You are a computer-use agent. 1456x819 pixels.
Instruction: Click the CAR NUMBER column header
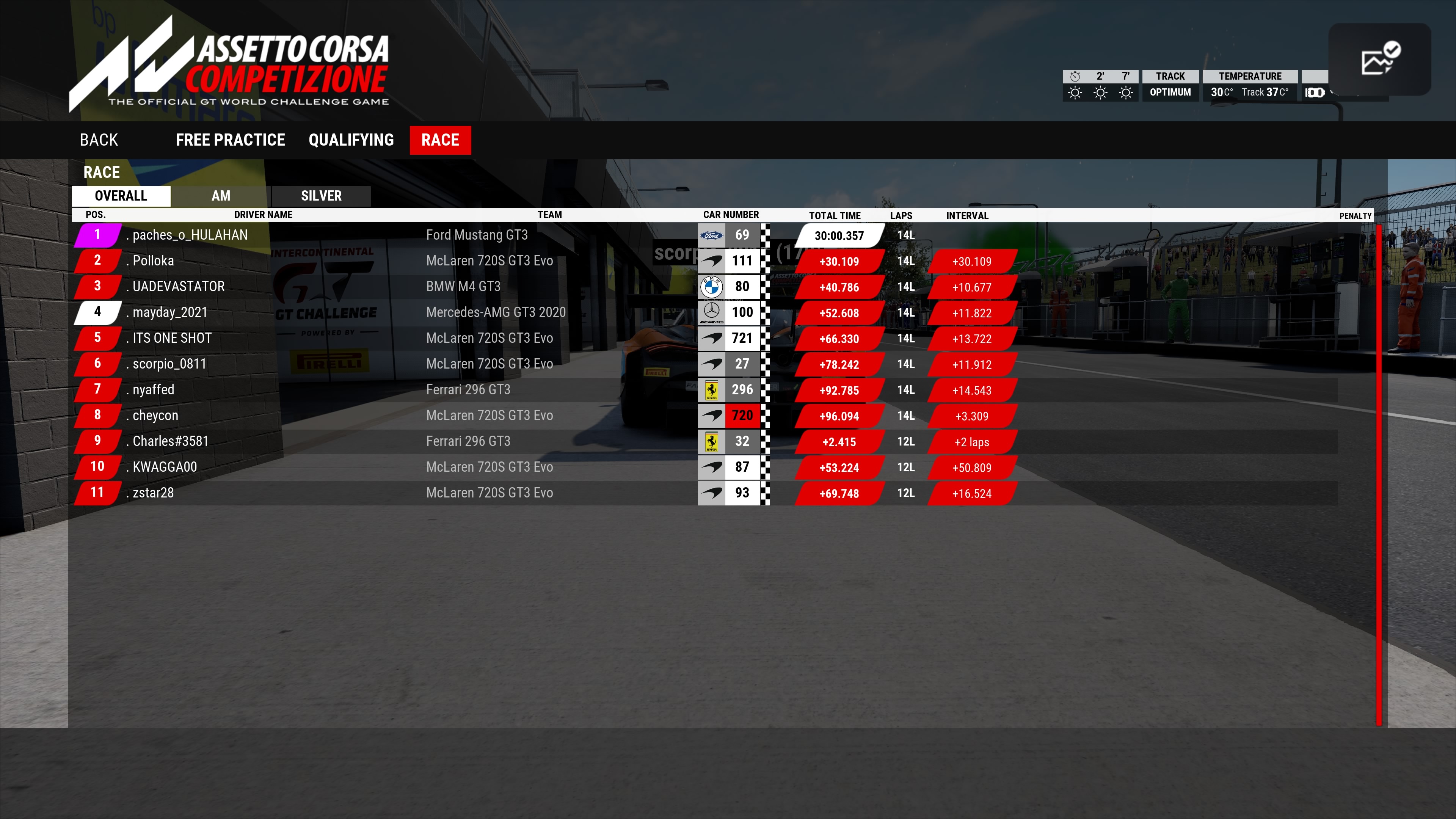731,215
